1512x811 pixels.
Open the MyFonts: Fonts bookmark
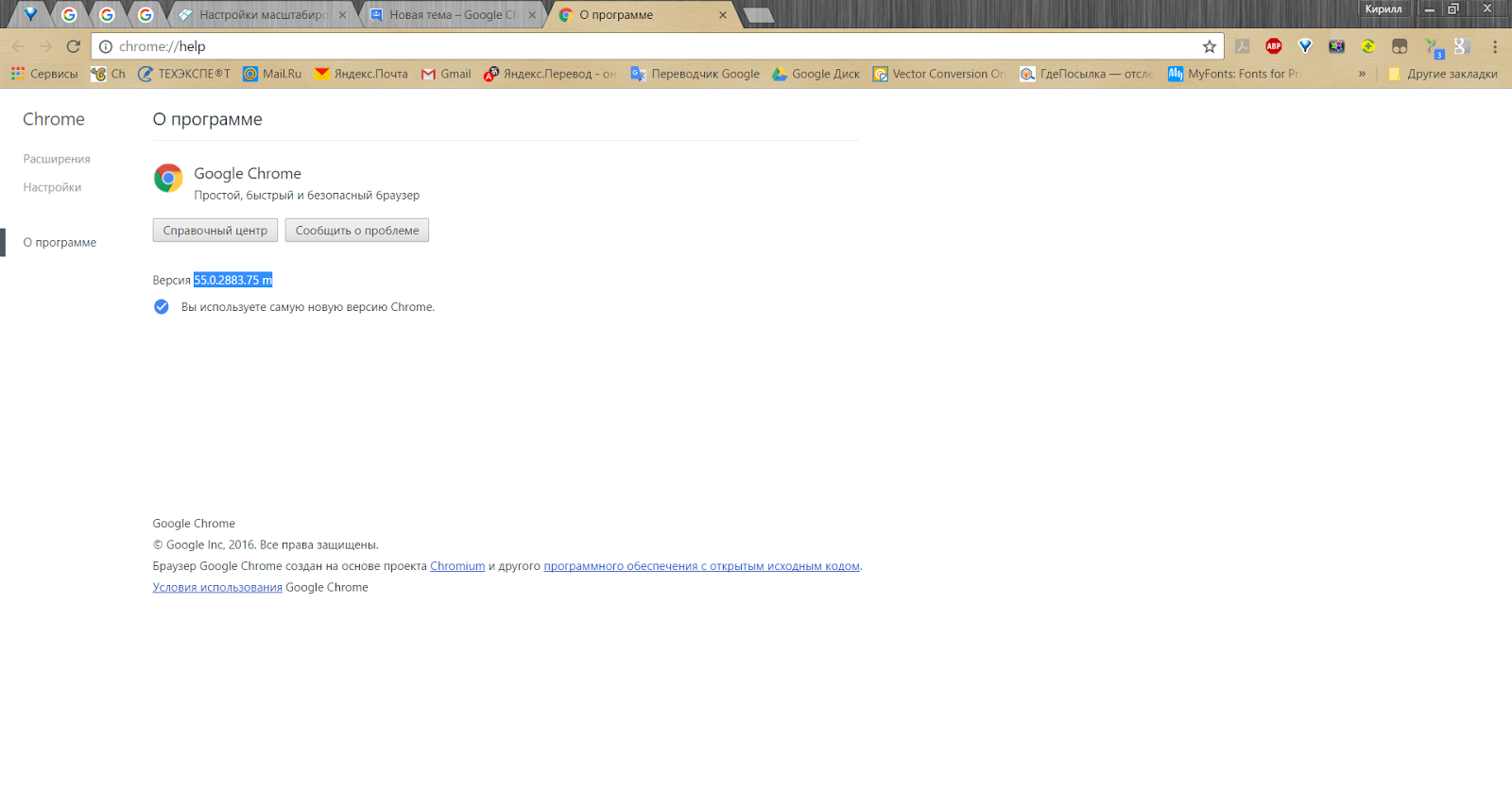[1234, 74]
